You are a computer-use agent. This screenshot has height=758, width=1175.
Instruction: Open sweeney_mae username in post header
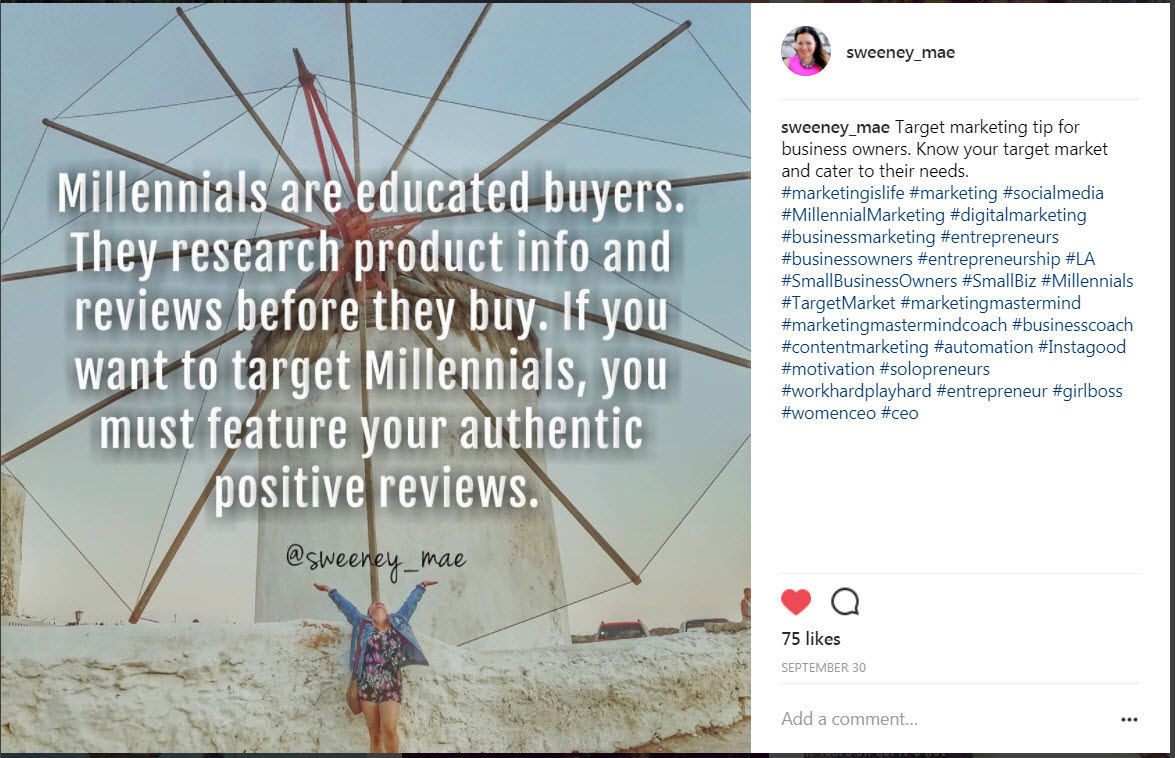click(900, 52)
